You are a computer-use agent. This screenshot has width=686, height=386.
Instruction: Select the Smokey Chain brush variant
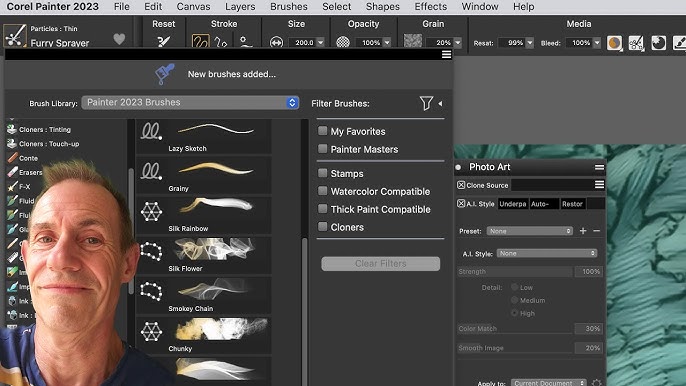pos(203,295)
